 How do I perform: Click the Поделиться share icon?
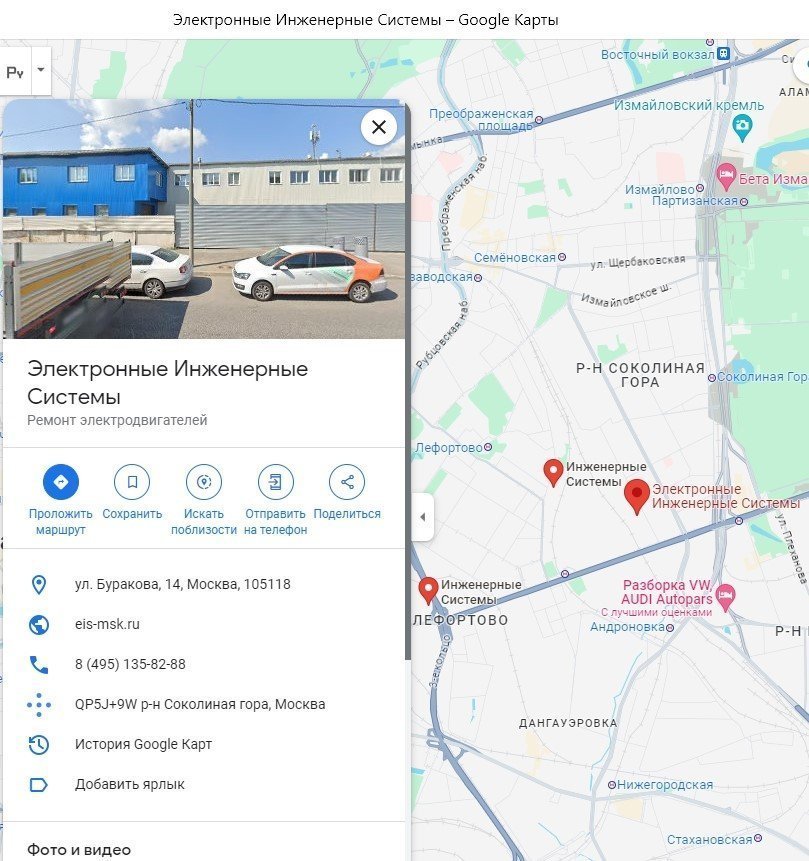347,482
